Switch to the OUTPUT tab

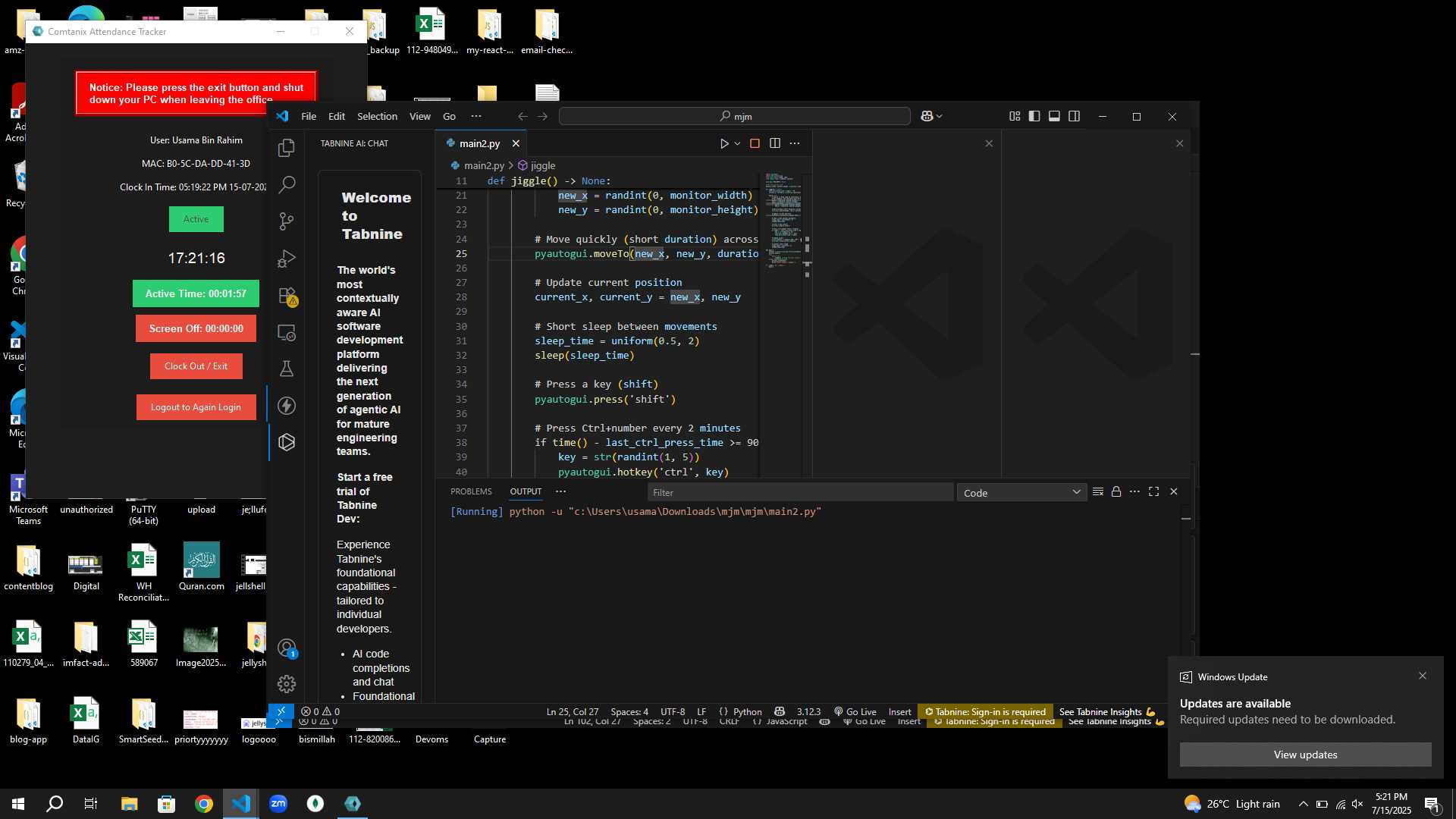click(x=526, y=491)
